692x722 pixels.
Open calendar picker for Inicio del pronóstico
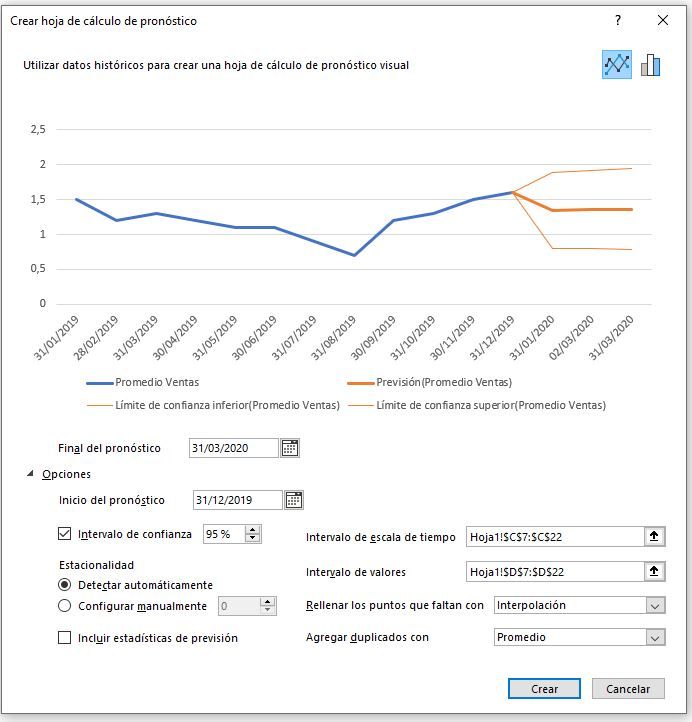point(294,500)
